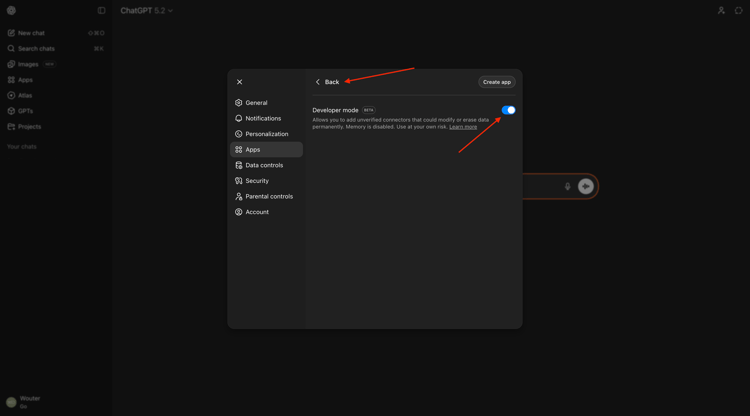Go back using the Back button

pyautogui.click(x=327, y=82)
